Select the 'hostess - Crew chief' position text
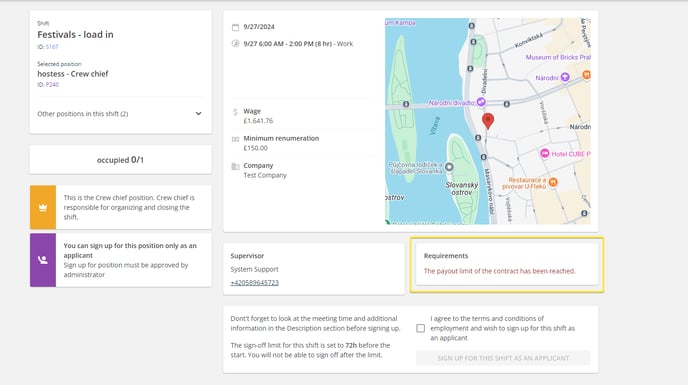688x385 pixels. click(x=73, y=74)
